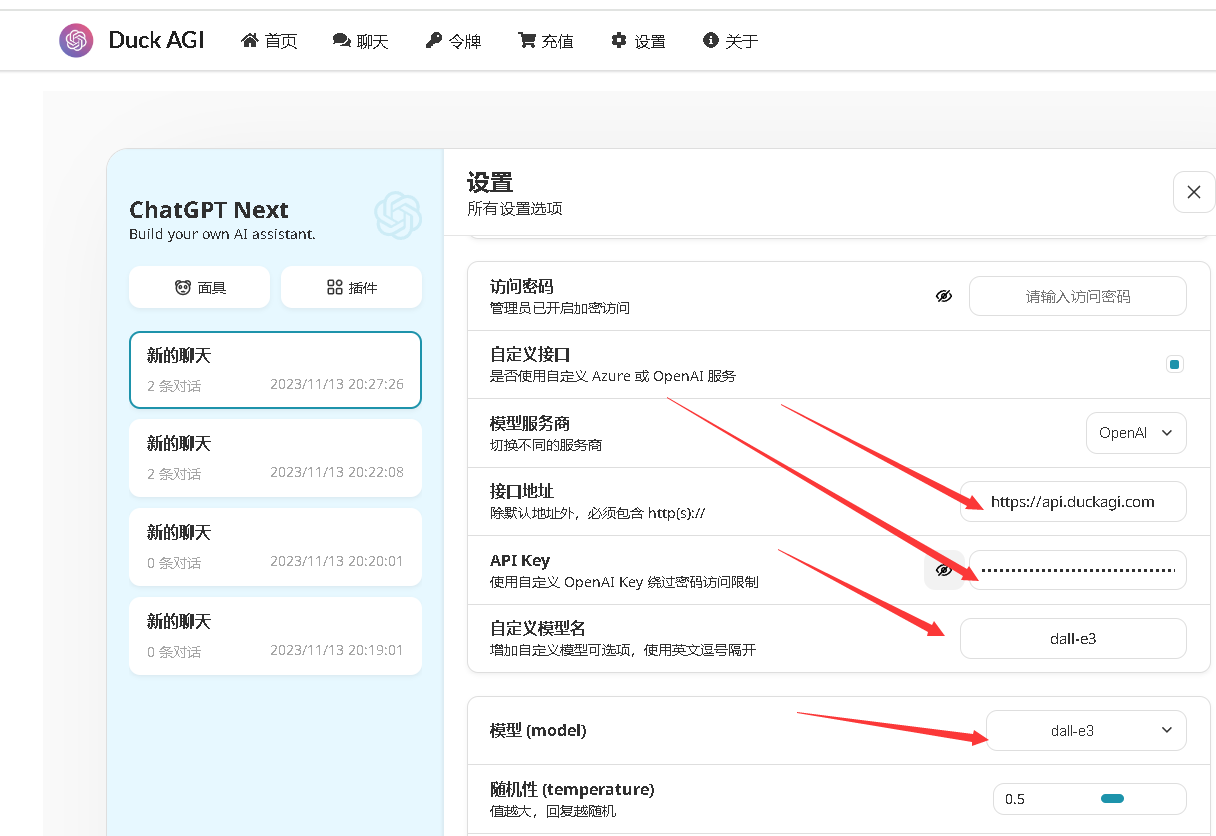The height and width of the screenshot is (836, 1216).
Task: Click the shopping cart icon beside 充值
Action: pos(526,41)
